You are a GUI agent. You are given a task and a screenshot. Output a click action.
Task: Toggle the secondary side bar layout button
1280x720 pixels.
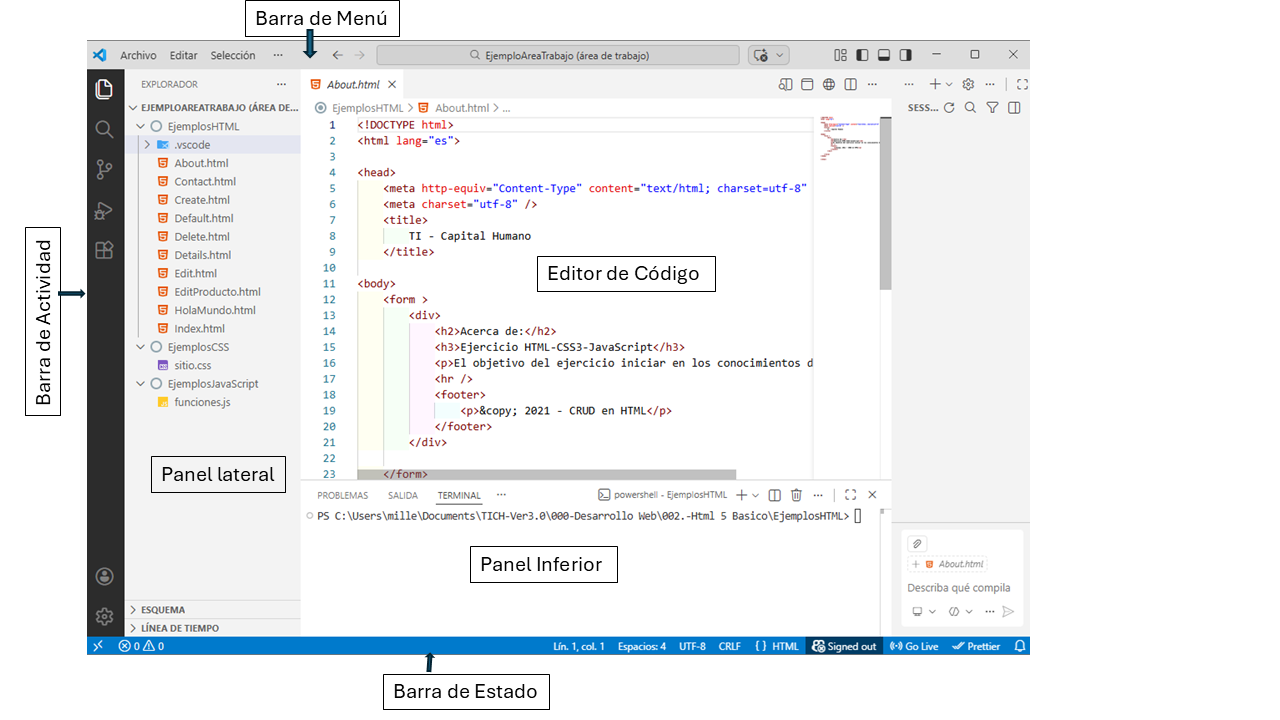click(x=906, y=55)
